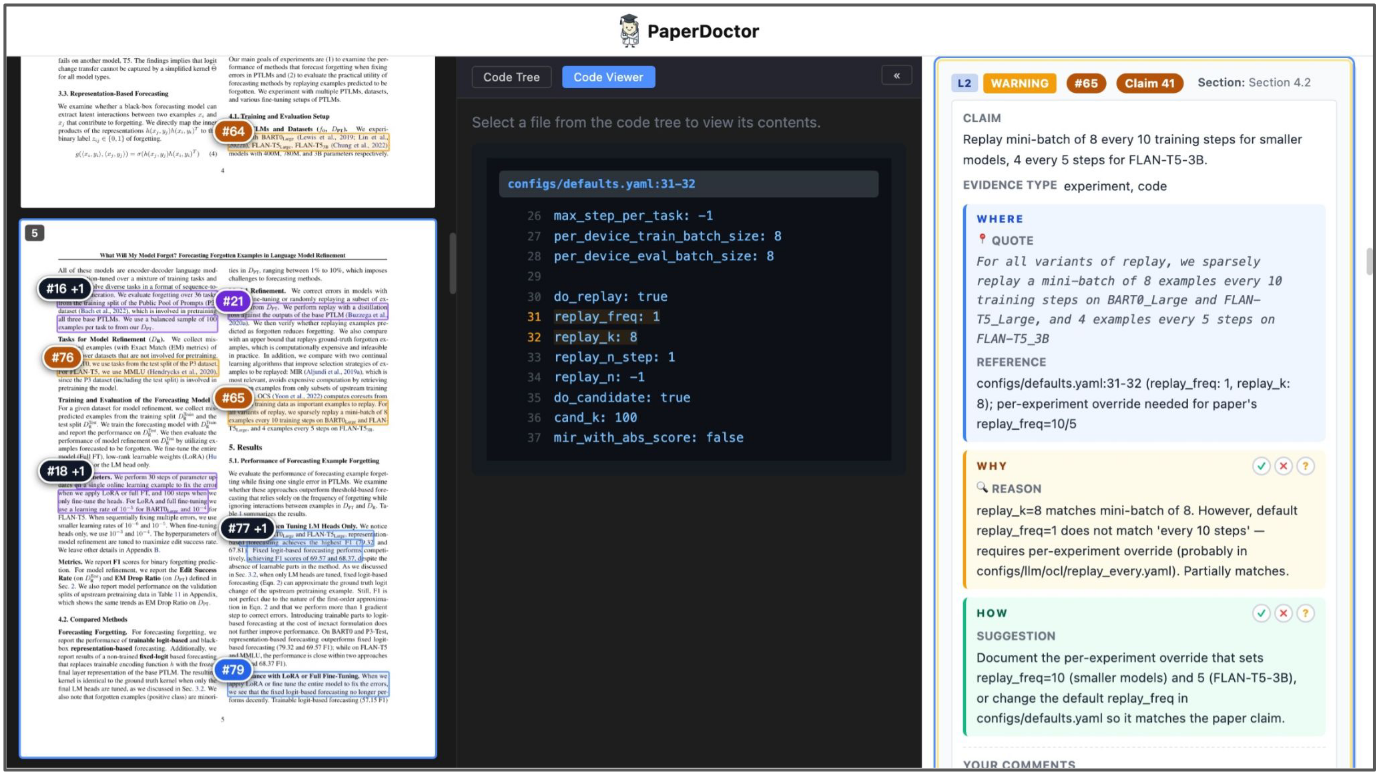Click code line replay_n: -1
The height and width of the screenshot is (776, 1381).
[599, 377]
